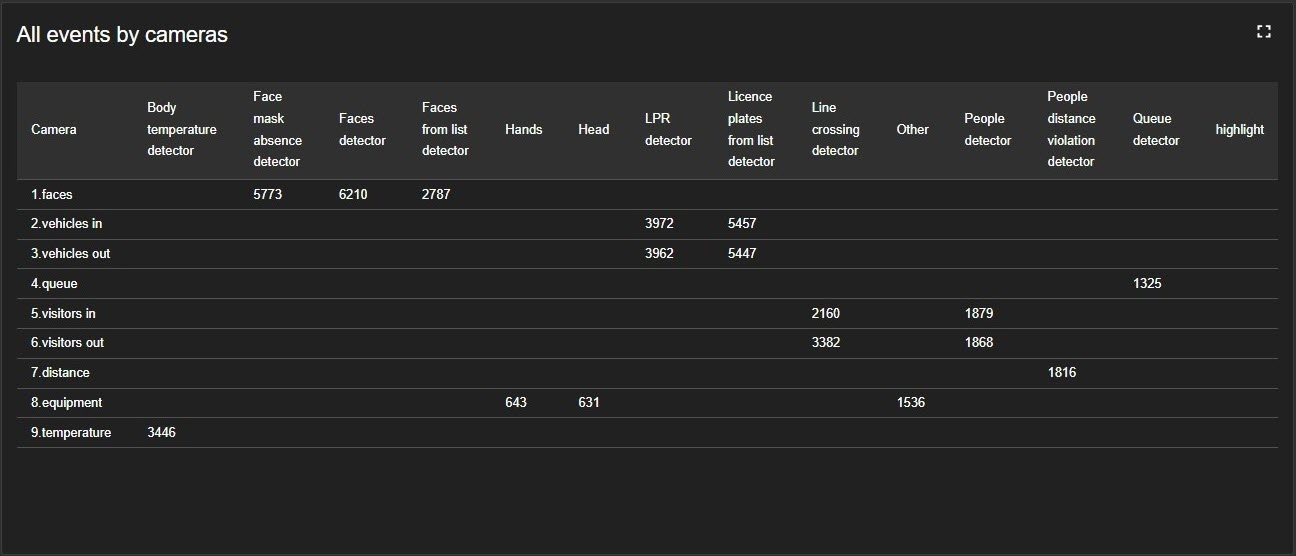Click the Body temperature detector column header
Image resolution: width=1296 pixels, height=556 pixels.
point(181,130)
